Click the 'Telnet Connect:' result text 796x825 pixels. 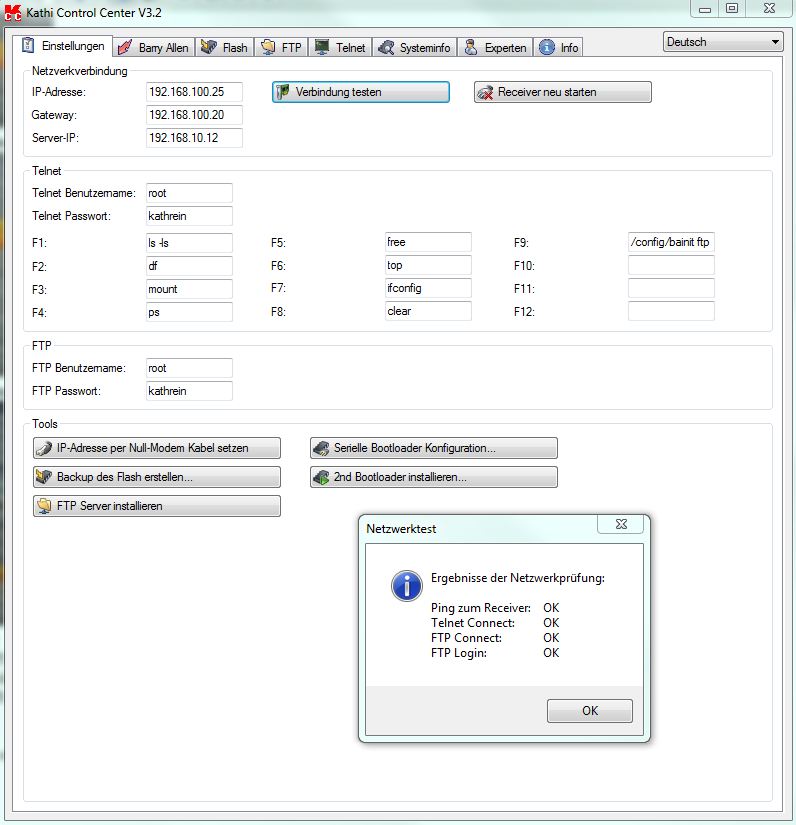coord(472,623)
